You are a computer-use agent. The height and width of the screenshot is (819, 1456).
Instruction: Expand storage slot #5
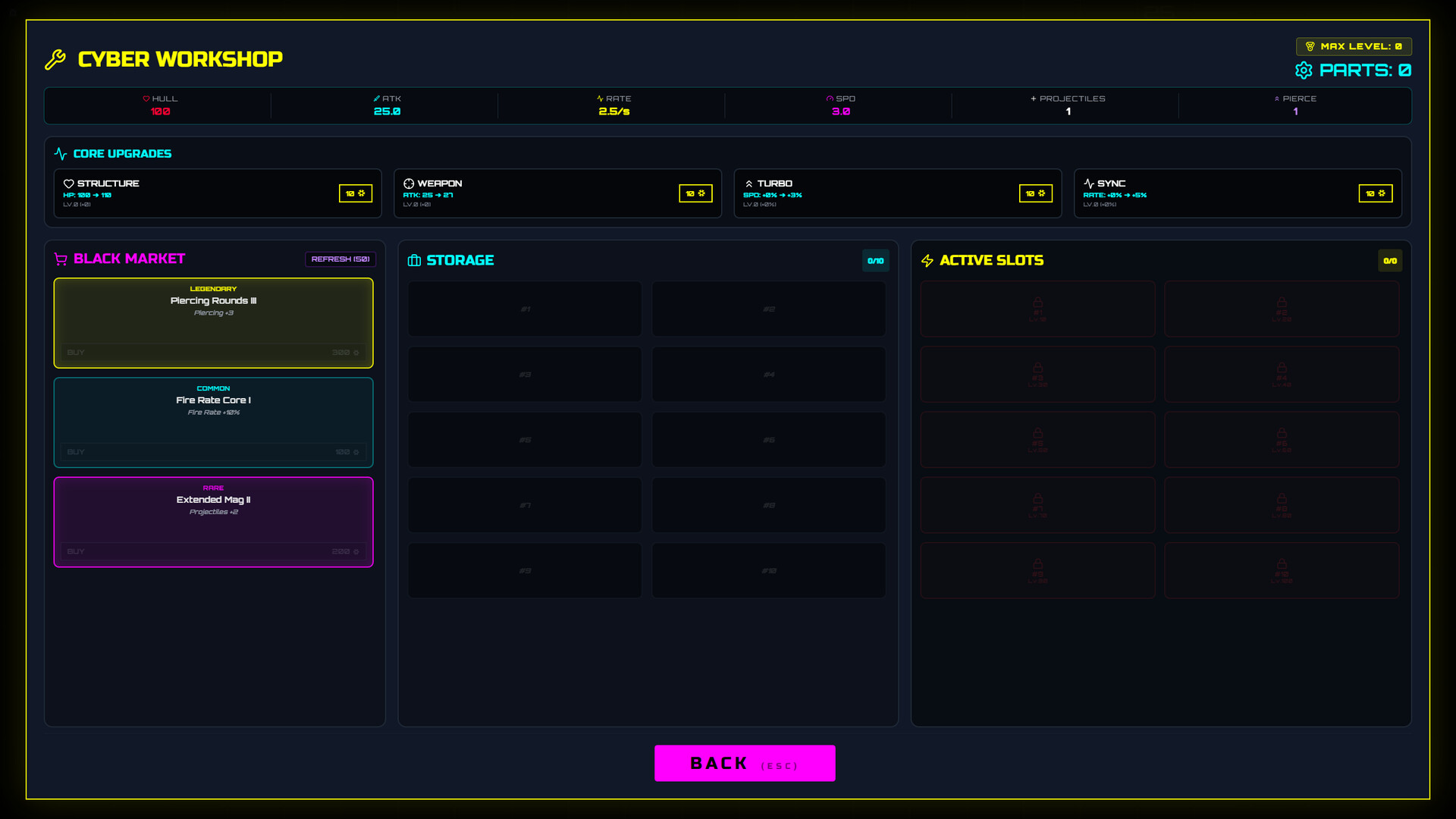[525, 440]
